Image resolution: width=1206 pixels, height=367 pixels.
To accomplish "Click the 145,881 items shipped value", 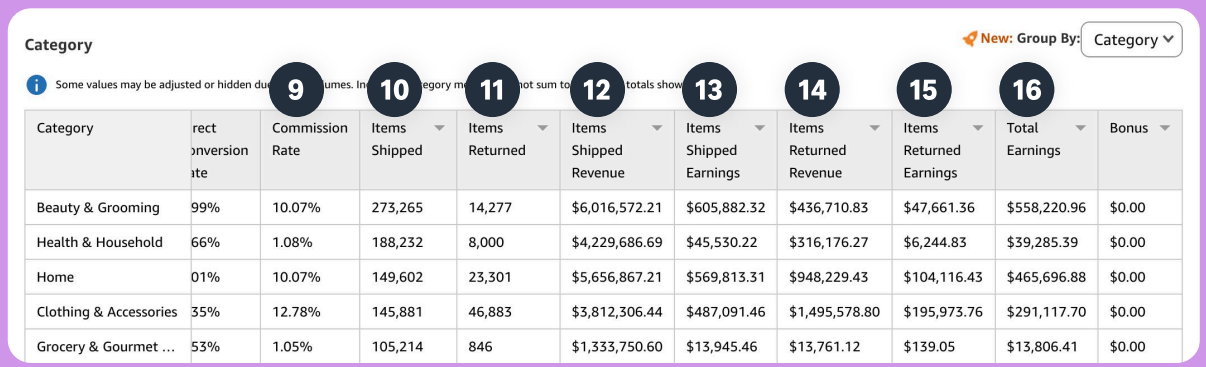I will [397, 312].
